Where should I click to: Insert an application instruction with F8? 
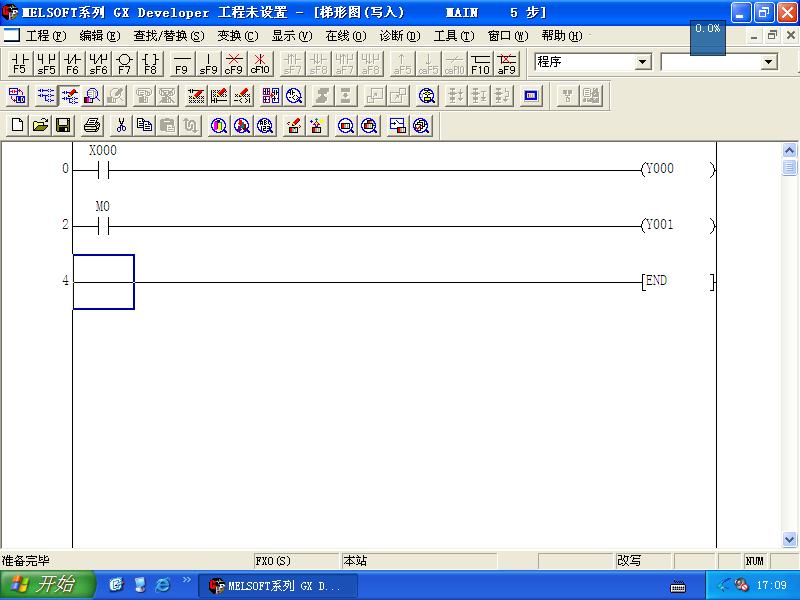pos(150,64)
